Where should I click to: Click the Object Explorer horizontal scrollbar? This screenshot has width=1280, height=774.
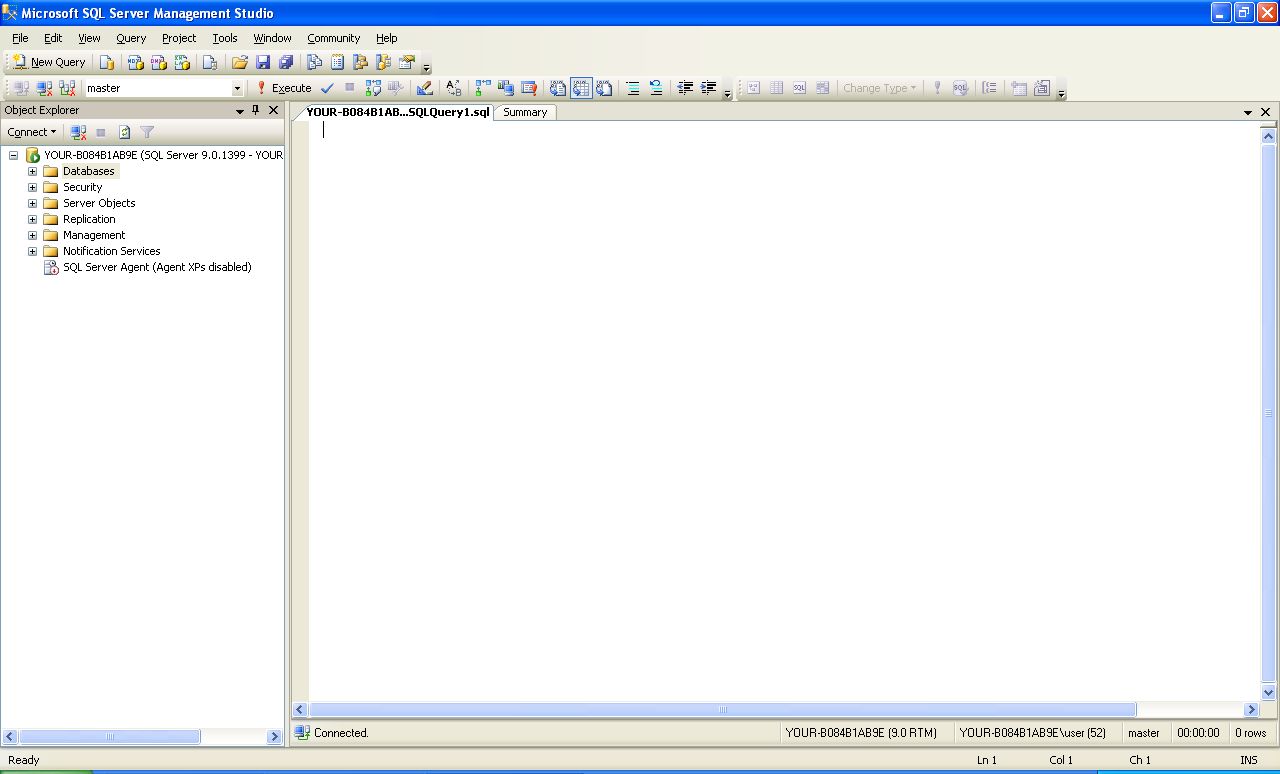110,736
